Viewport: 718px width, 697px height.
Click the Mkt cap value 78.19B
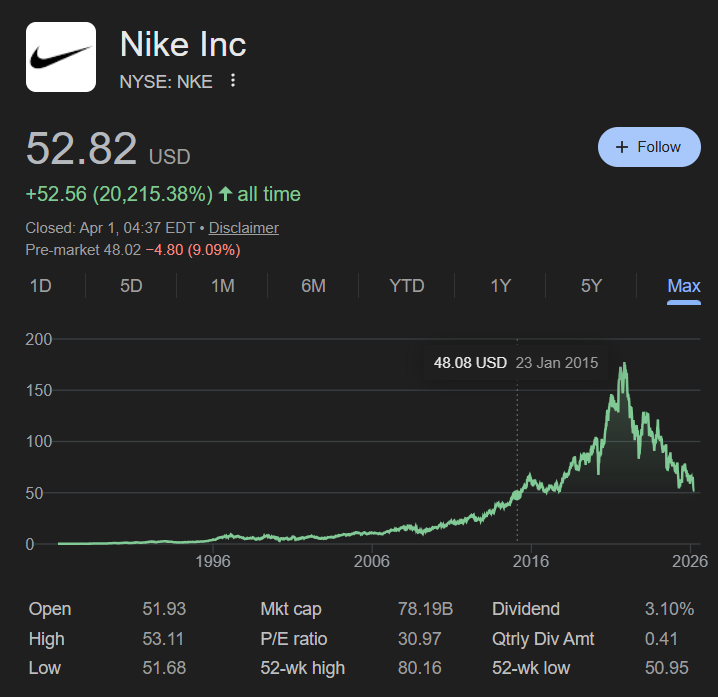[425, 609]
